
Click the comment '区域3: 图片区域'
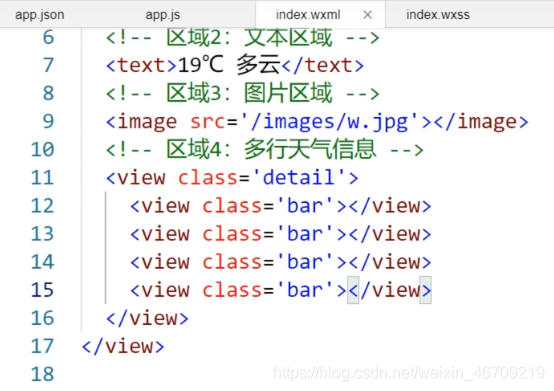pyautogui.click(x=249, y=93)
